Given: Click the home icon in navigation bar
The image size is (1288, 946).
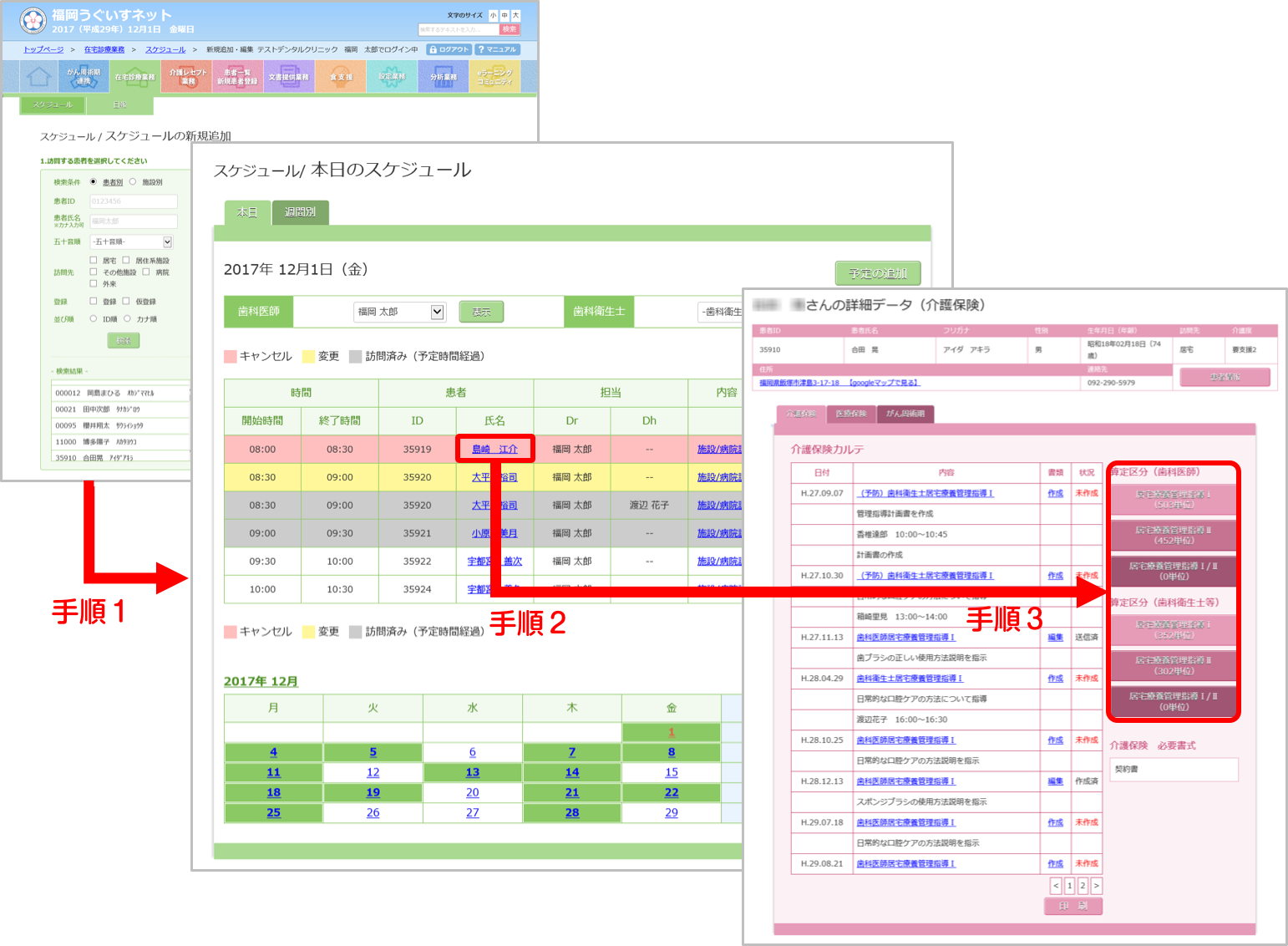Looking at the screenshot, I should (38, 77).
